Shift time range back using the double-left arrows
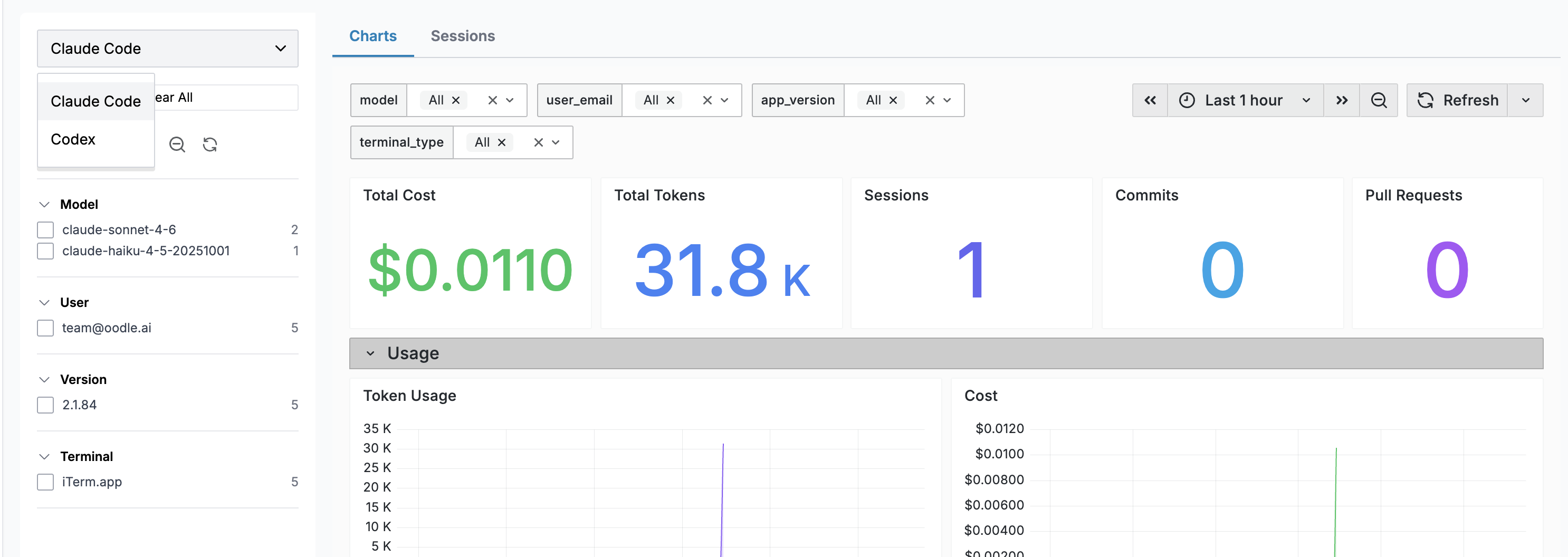This screenshot has width=1568, height=557. 1150,100
